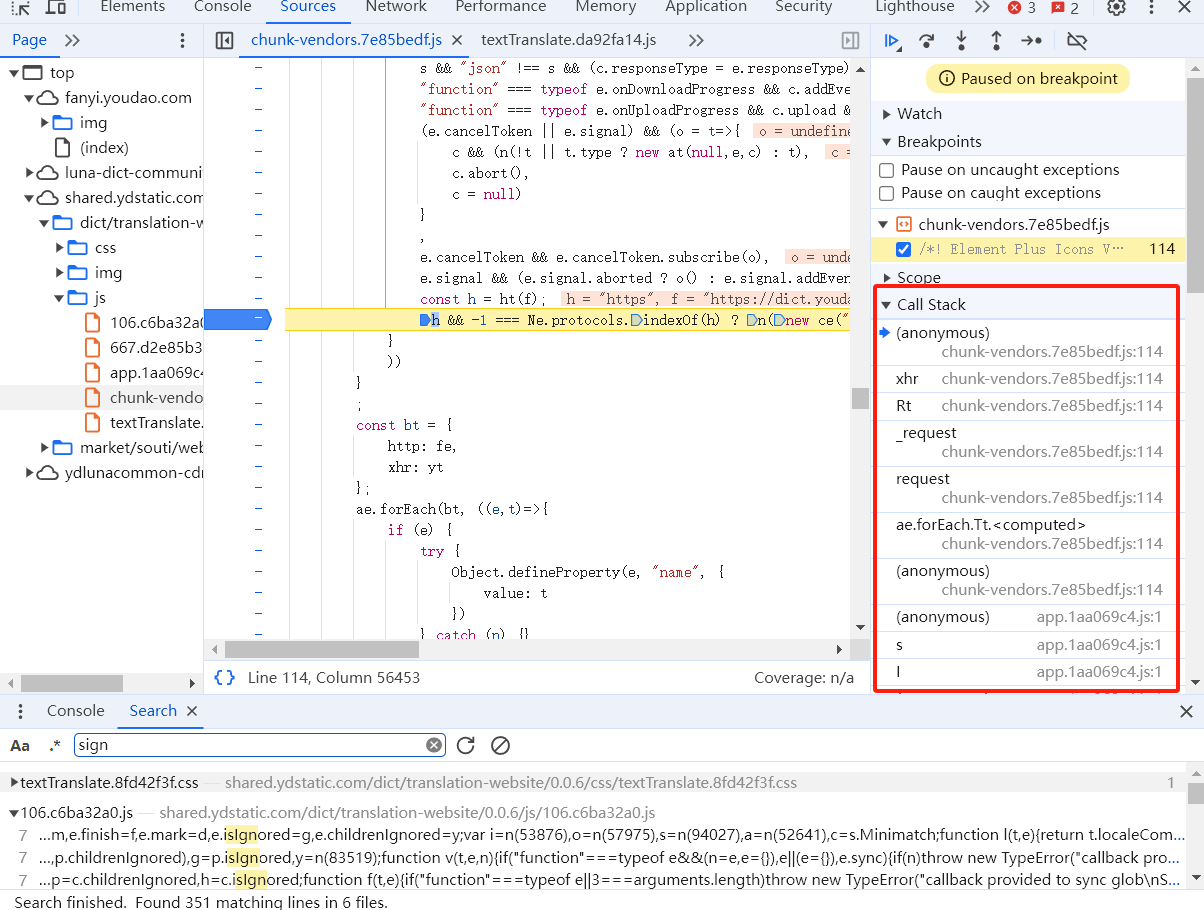The width and height of the screenshot is (1204, 910).
Task: Switch to the Console tab
Action: pos(222,8)
